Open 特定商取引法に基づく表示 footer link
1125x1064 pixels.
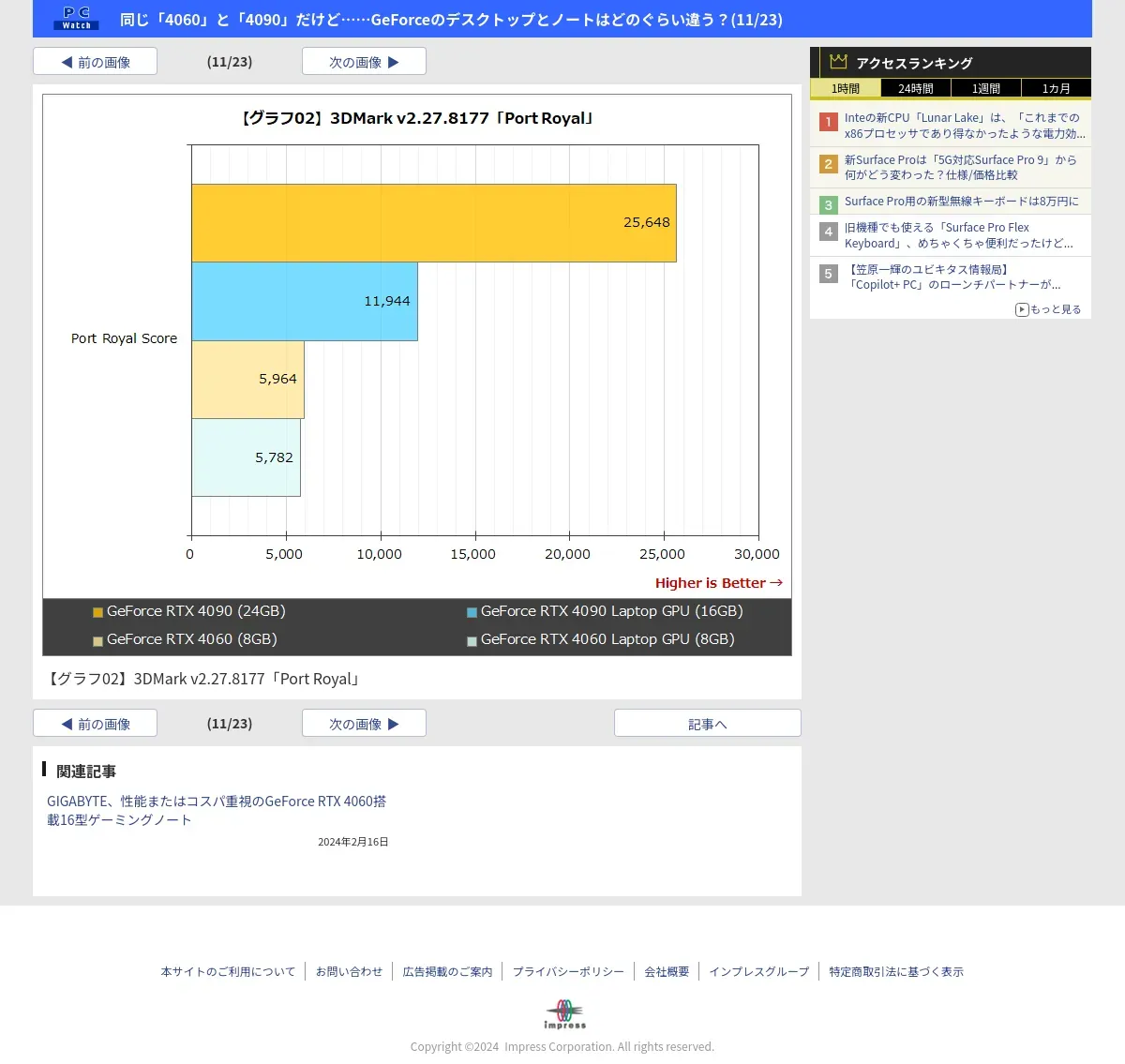click(x=896, y=972)
